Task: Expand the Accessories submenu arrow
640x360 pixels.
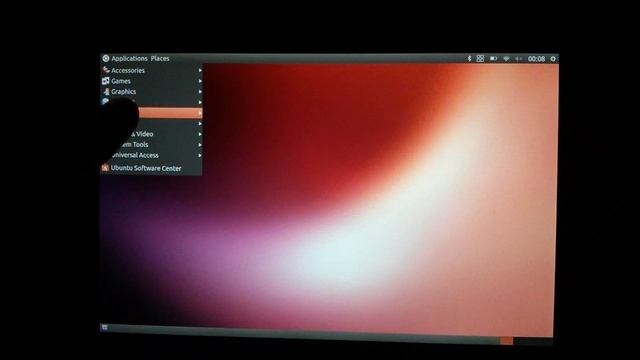Action: (200, 70)
